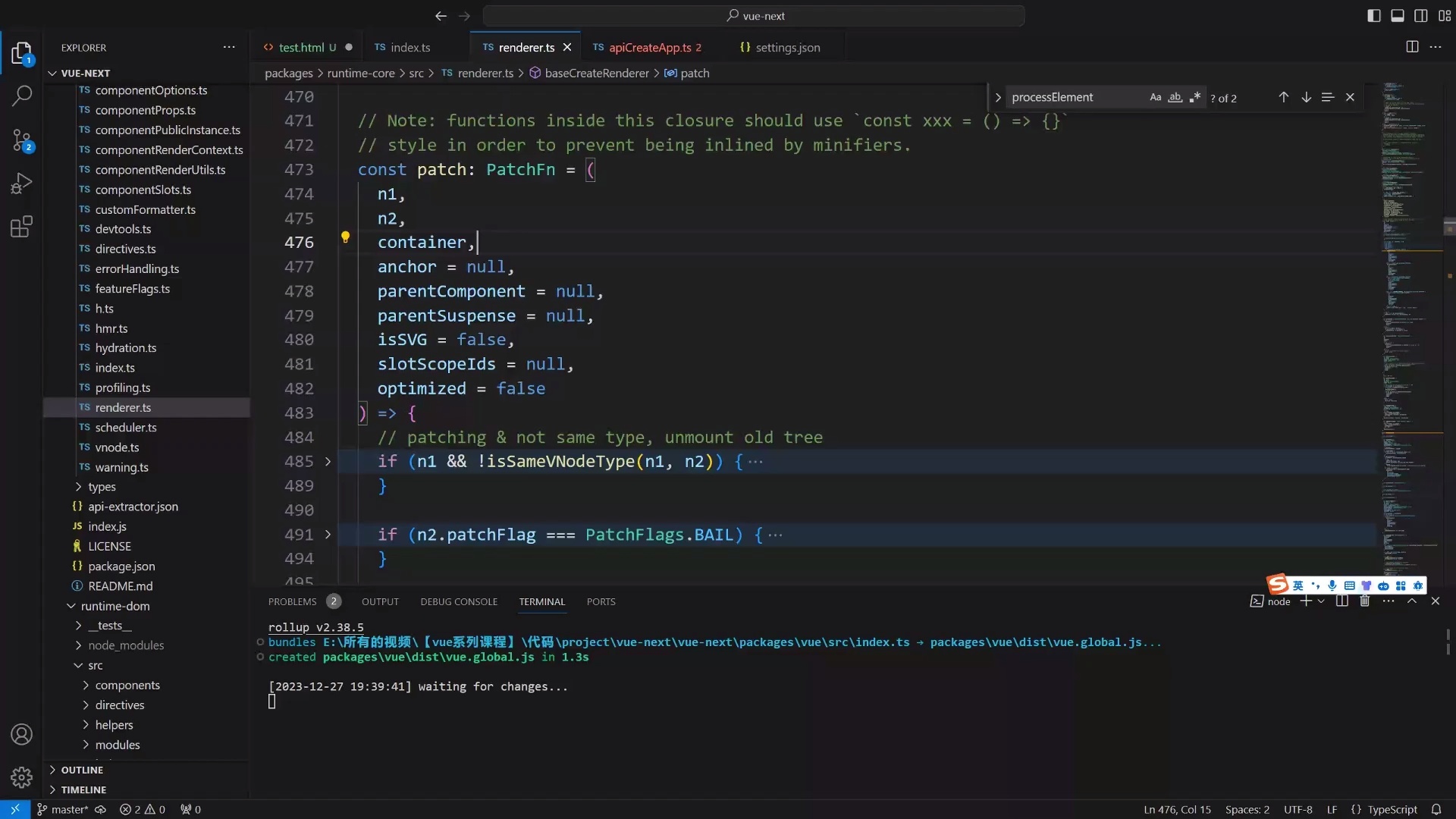Open the Manage gear icon
The height and width of the screenshot is (819, 1456).
(22, 777)
